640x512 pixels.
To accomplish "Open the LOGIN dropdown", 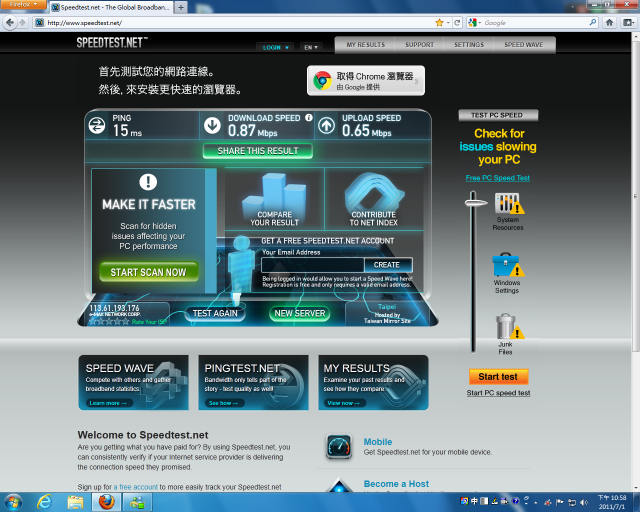I will point(276,47).
